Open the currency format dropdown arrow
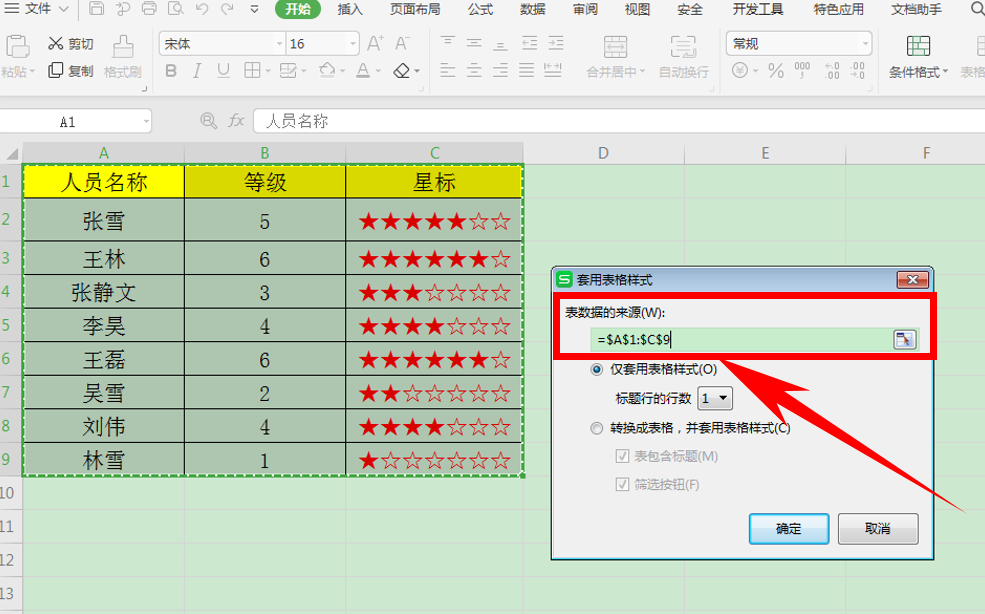Screen dimensions: 985x614 pos(755,71)
